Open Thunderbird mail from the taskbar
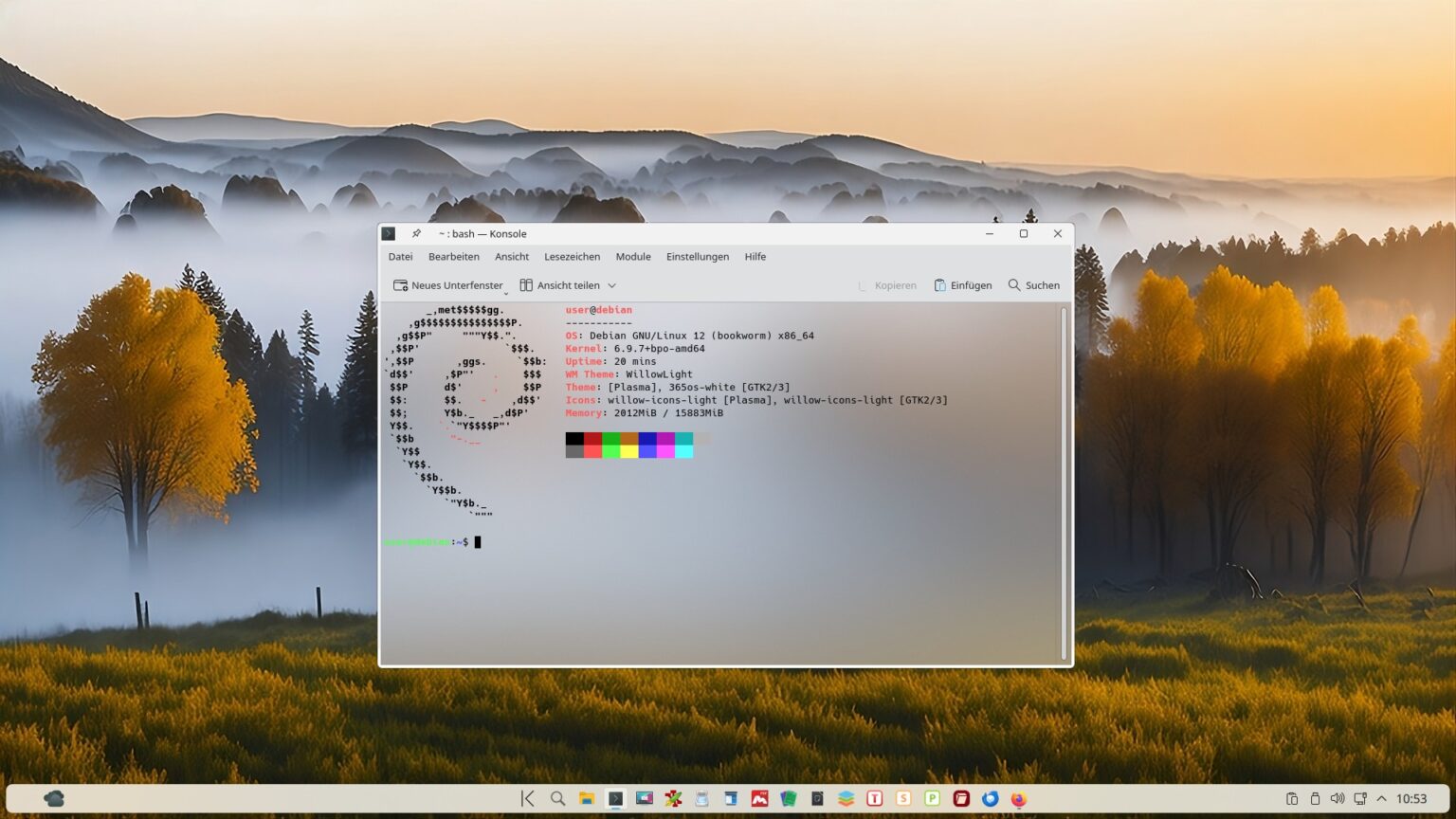Image resolution: width=1456 pixels, height=819 pixels. click(990, 799)
